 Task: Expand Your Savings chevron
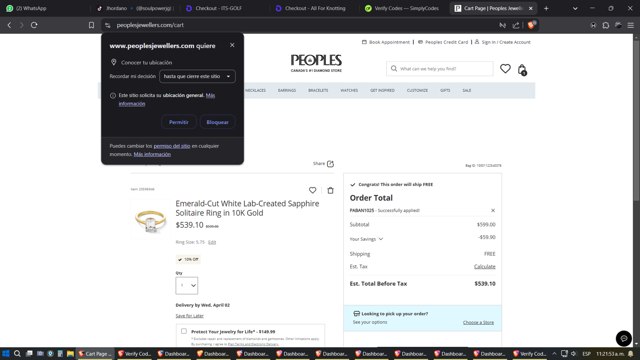tap(381, 239)
